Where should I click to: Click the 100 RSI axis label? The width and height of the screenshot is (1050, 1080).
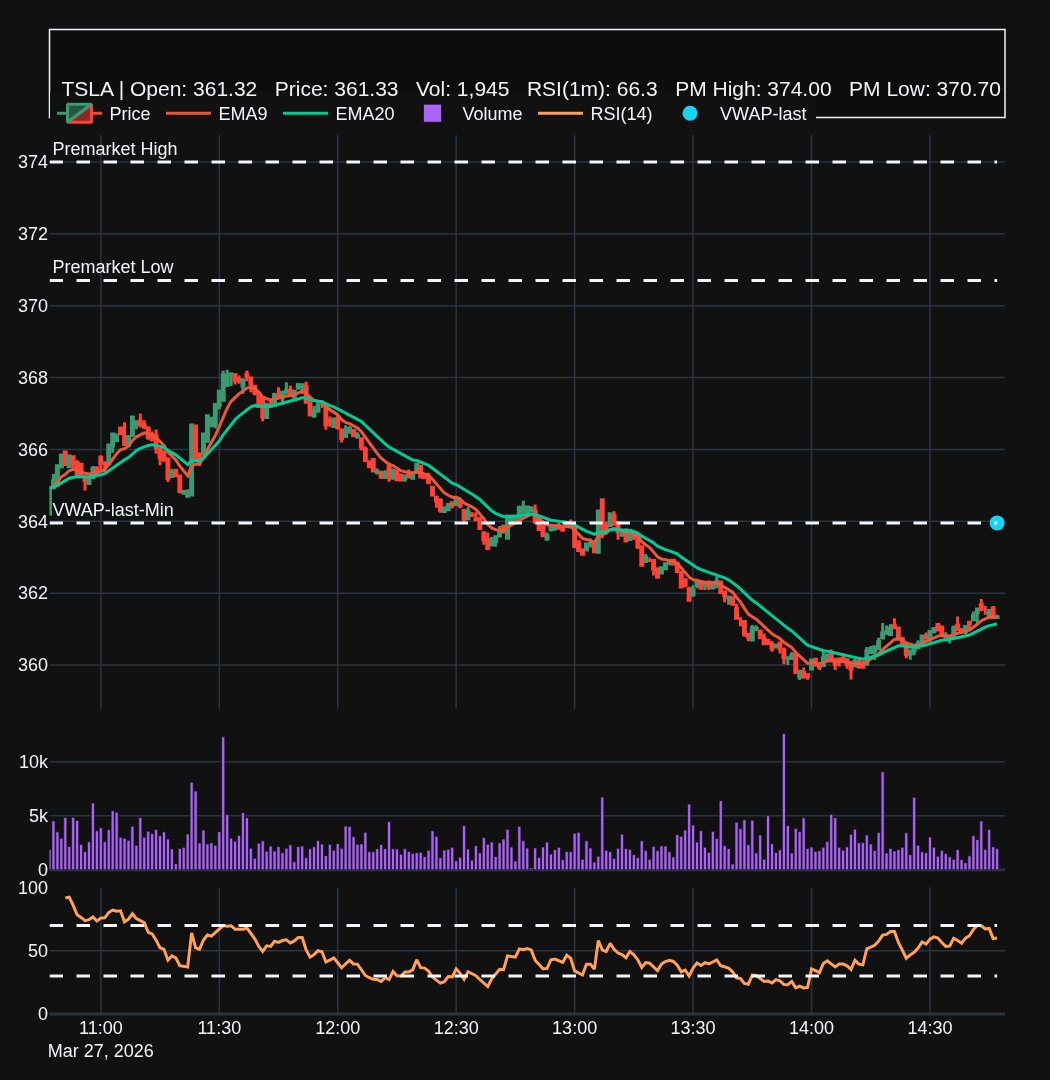32,888
